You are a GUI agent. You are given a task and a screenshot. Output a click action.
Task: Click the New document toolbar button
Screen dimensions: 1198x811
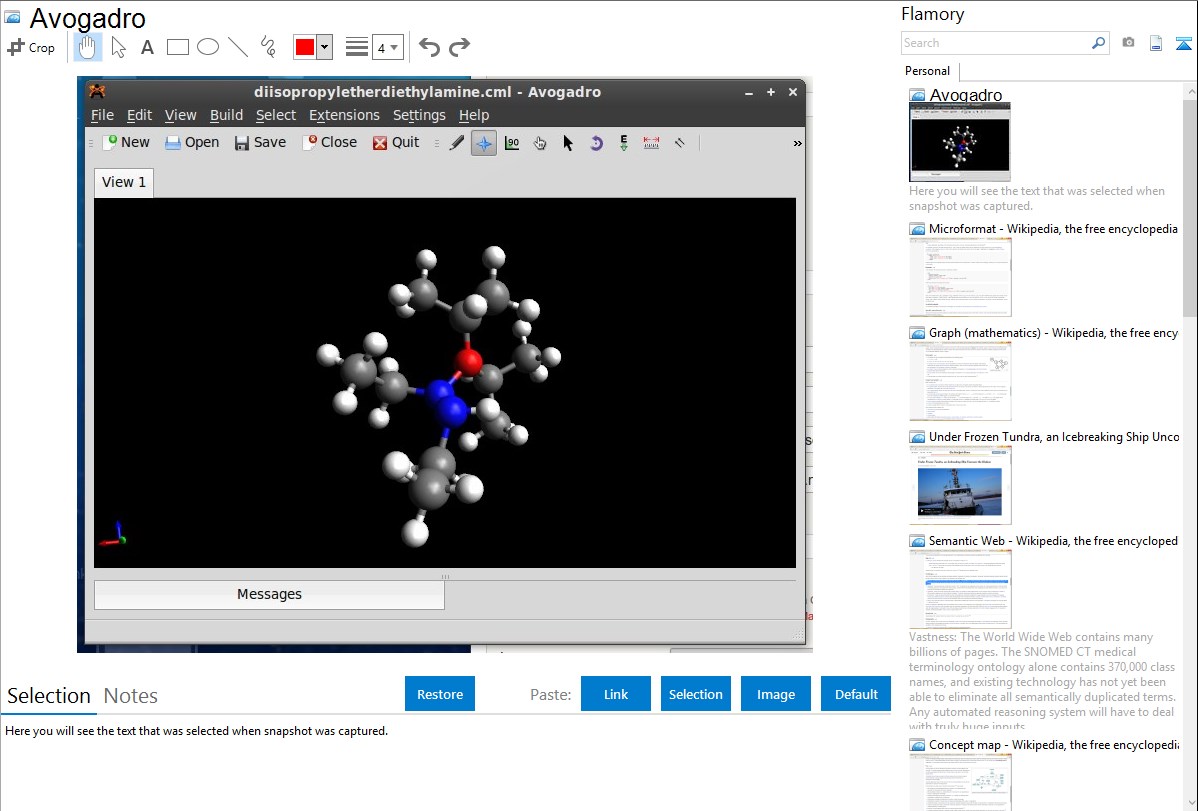[126, 142]
